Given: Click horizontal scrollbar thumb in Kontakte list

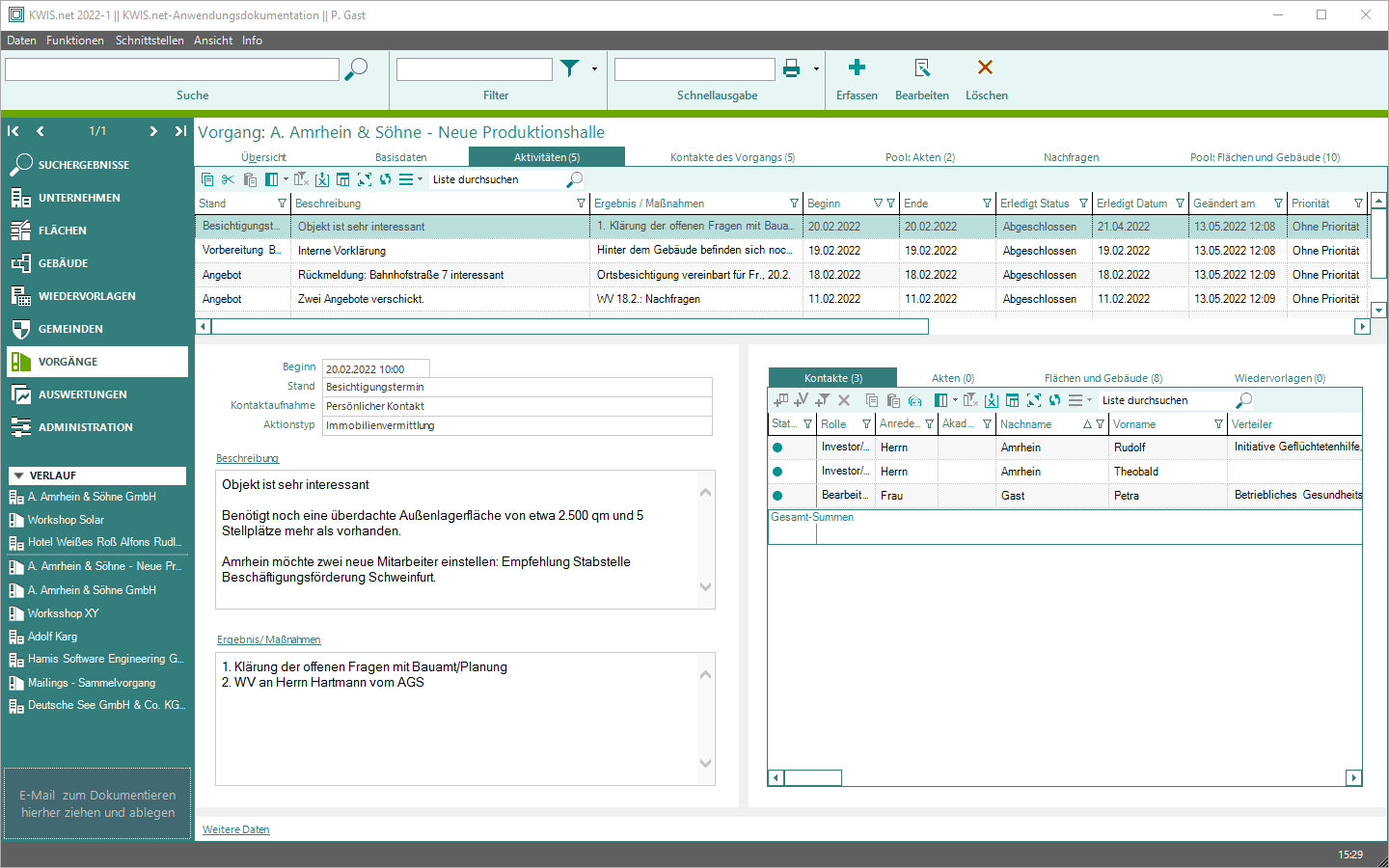Looking at the screenshot, I should point(812,777).
